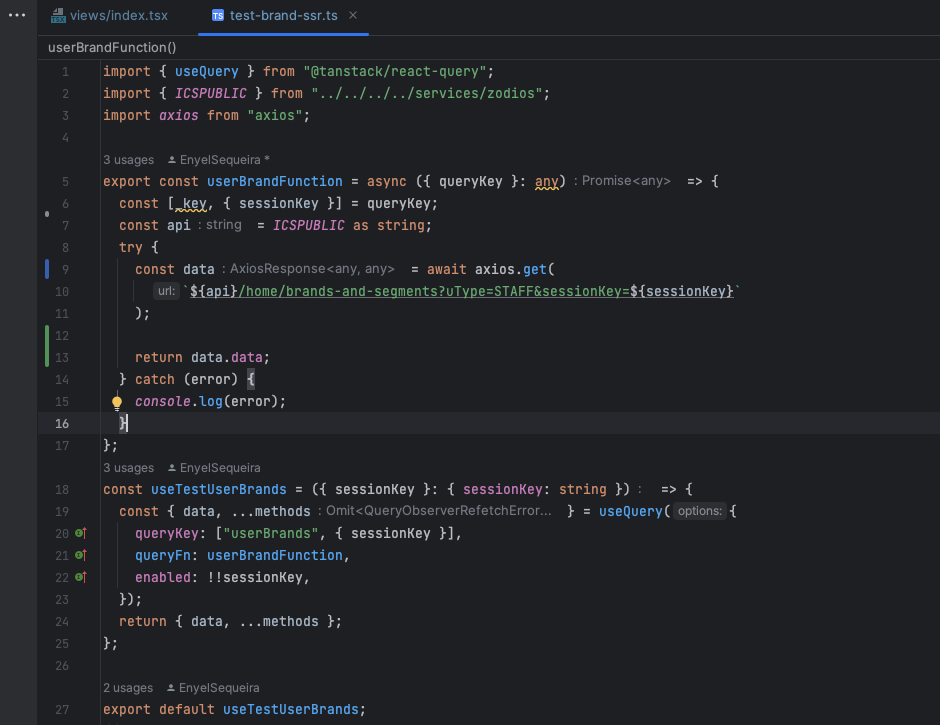Click useTestUserBrands declaration on line 18
This screenshot has height=725, width=940.
(219, 489)
